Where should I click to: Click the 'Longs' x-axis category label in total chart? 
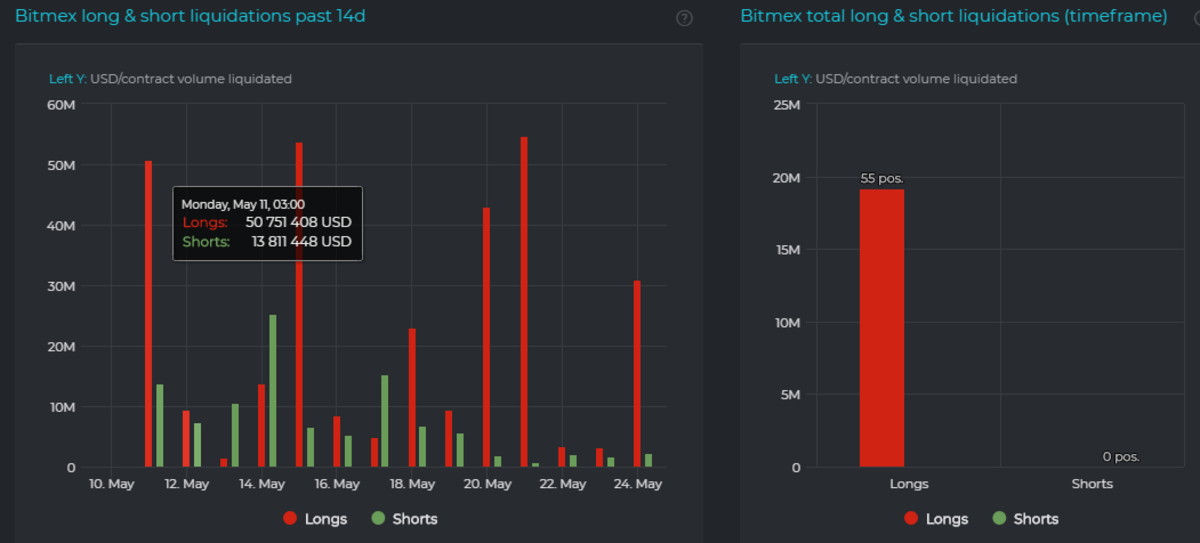tap(909, 484)
